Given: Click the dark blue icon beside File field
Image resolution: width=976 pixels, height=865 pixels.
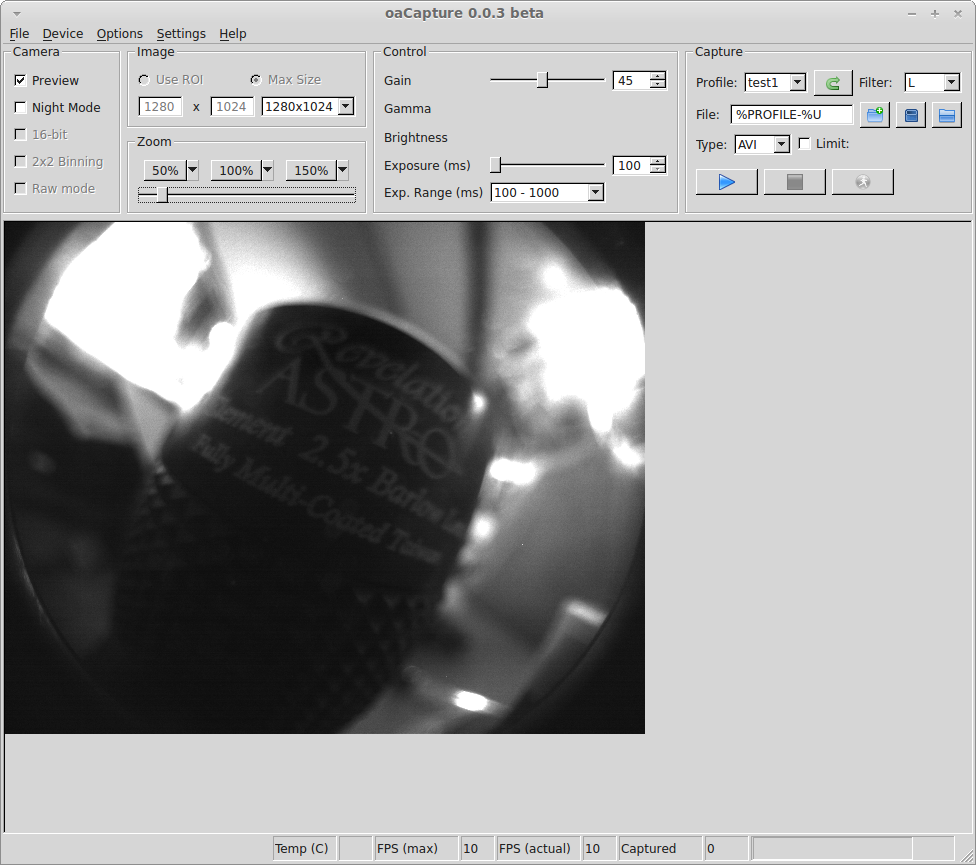Looking at the screenshot, I should coord(911,115).
